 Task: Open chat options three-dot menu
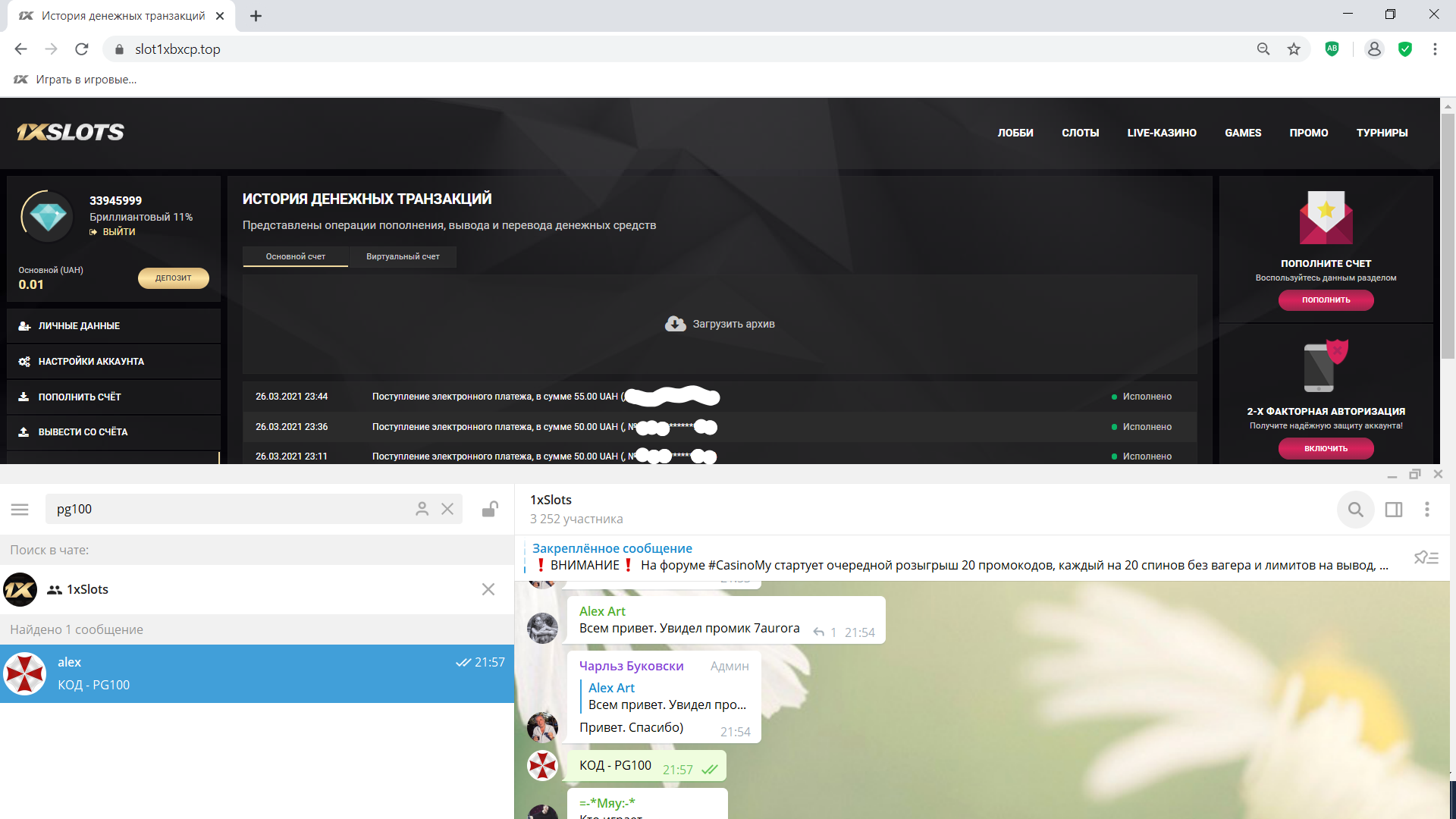(1426, 510)
